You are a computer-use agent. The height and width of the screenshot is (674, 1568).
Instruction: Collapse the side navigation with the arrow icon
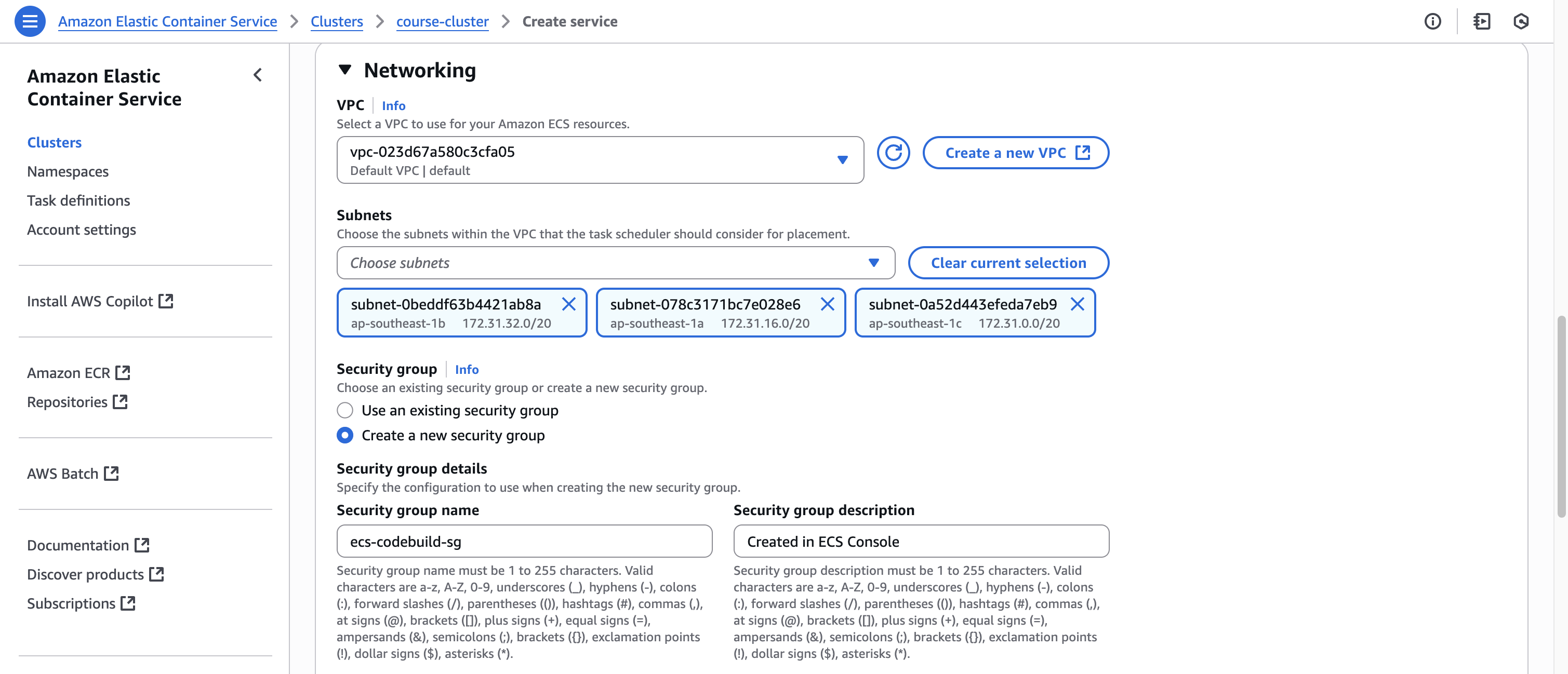coord(258,75)
